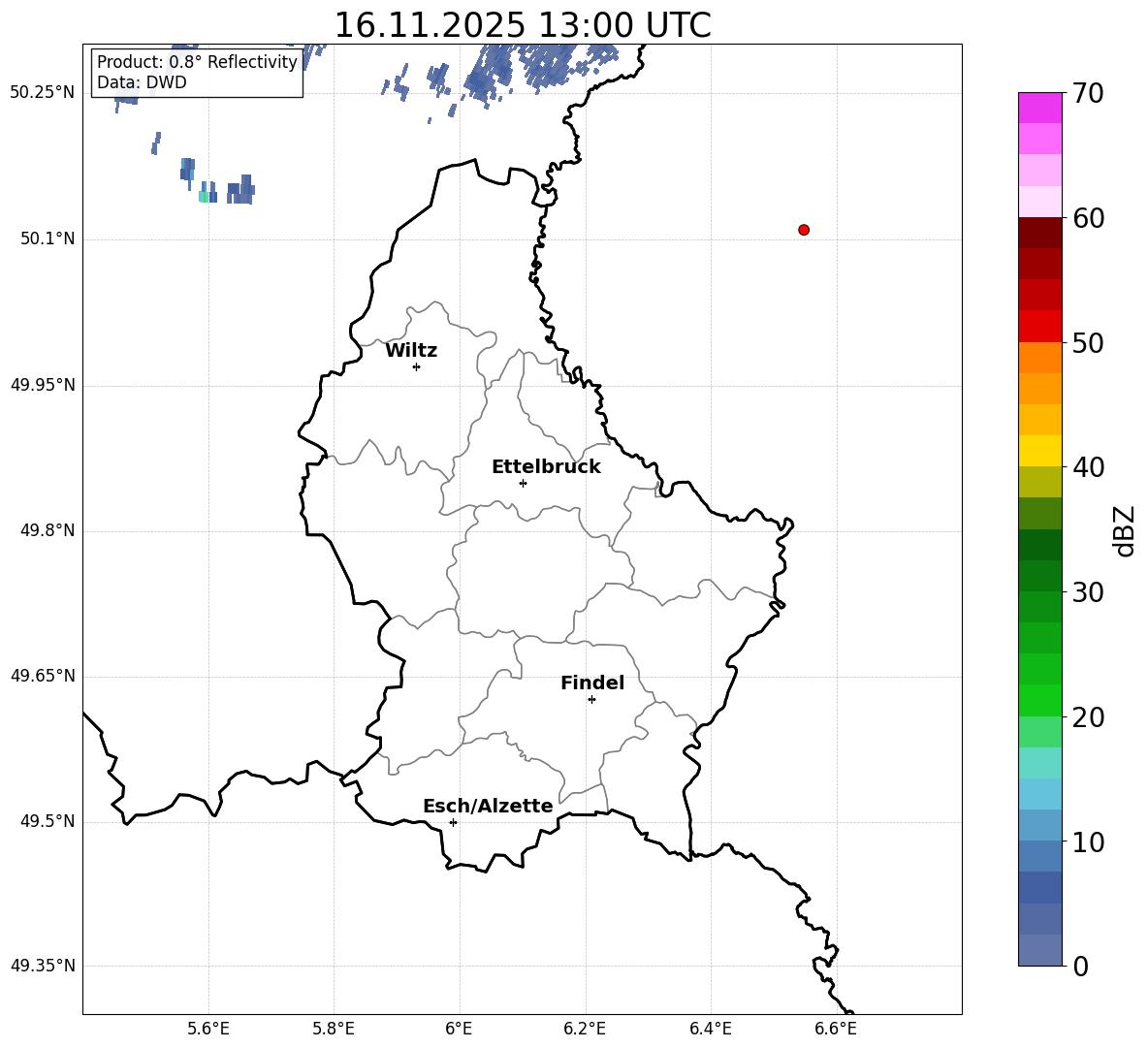Click the 5.6°E longitude label
Screen dimensions: 1148x1048
tap(207, 1029)
